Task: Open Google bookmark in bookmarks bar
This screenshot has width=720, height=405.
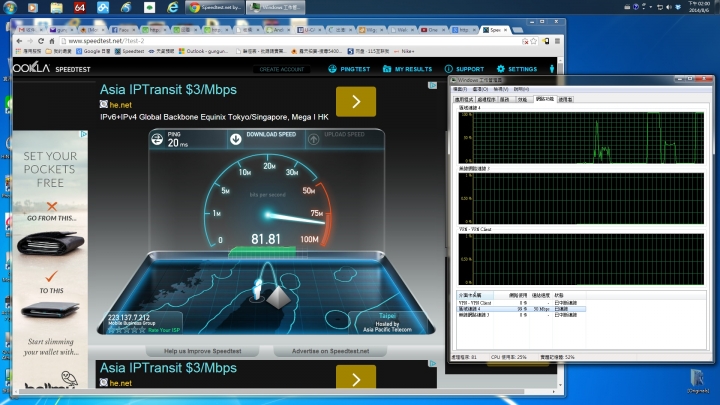Action: click(93, 51)
